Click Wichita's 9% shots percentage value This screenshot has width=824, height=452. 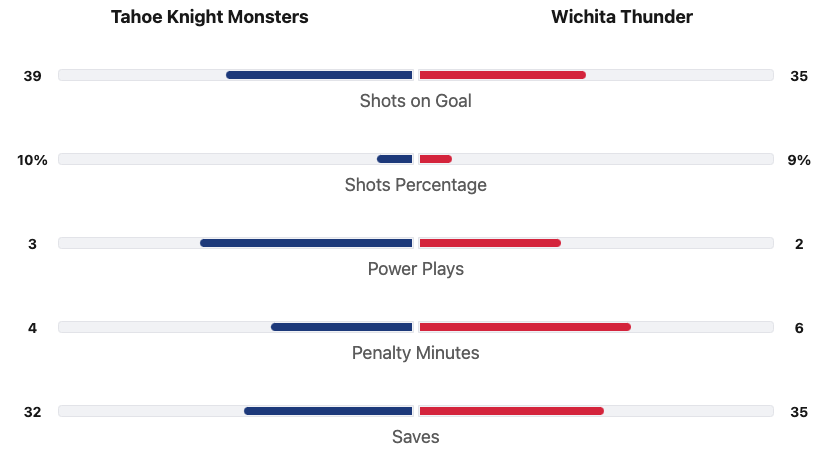coord(799,159)
